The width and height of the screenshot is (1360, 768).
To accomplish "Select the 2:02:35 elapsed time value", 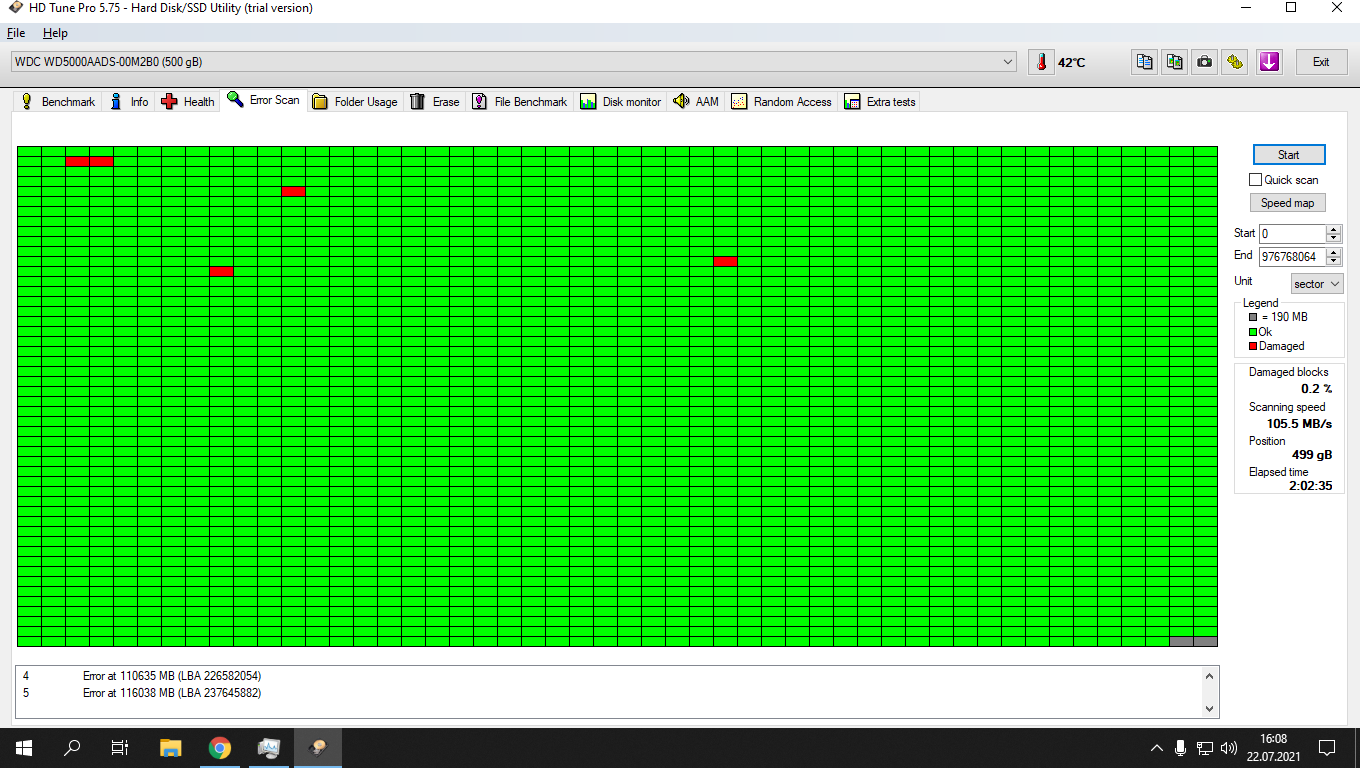I will tap(1310, 486).
